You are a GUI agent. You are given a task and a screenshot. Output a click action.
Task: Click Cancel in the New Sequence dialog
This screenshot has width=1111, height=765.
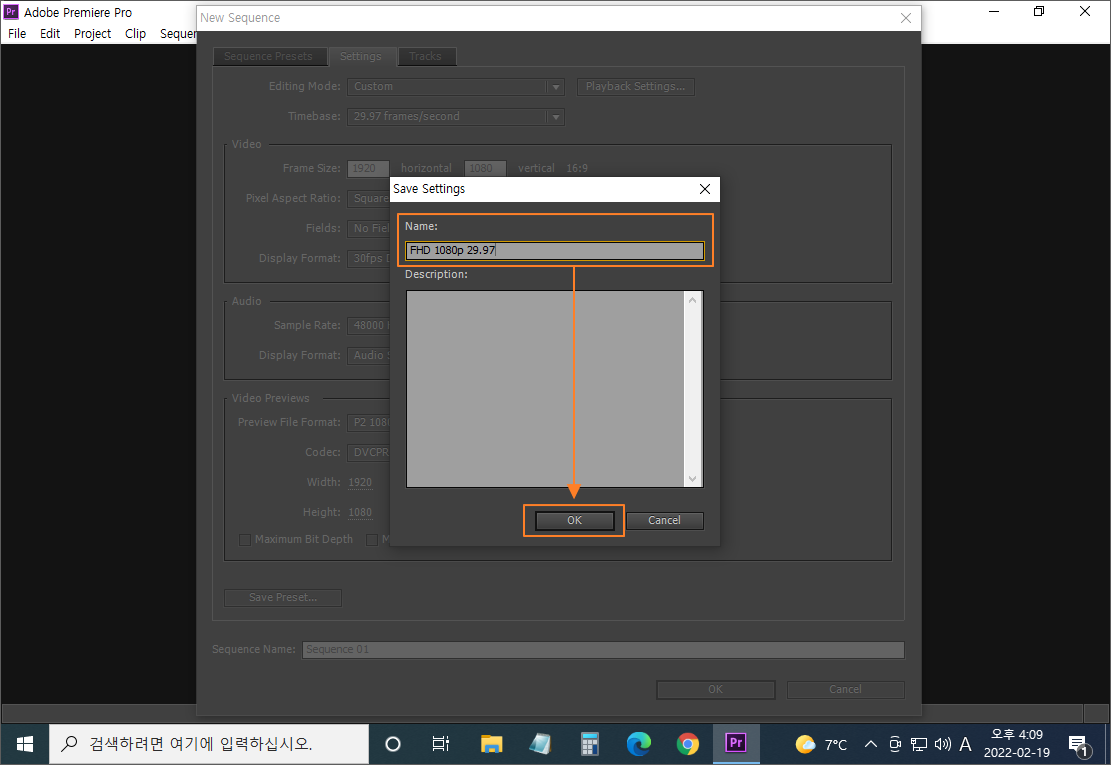click(x=845, y=690)
